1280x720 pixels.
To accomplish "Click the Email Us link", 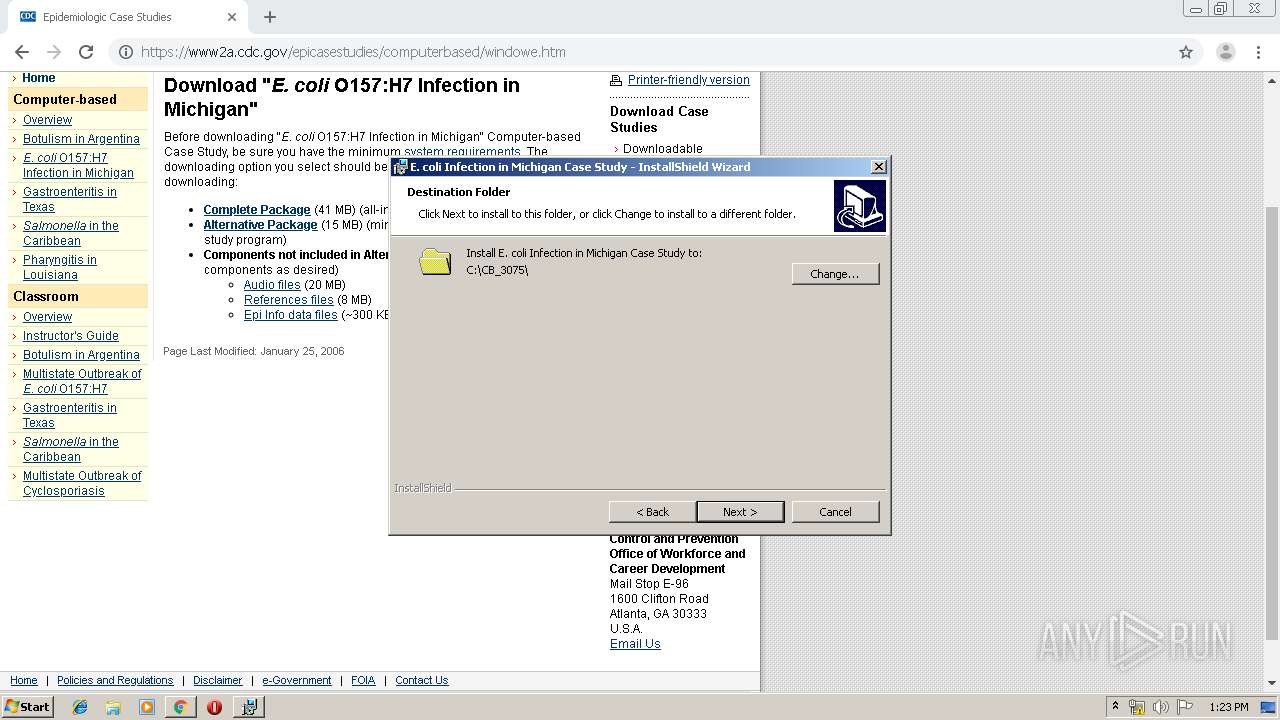I will (x=635, y=644).
